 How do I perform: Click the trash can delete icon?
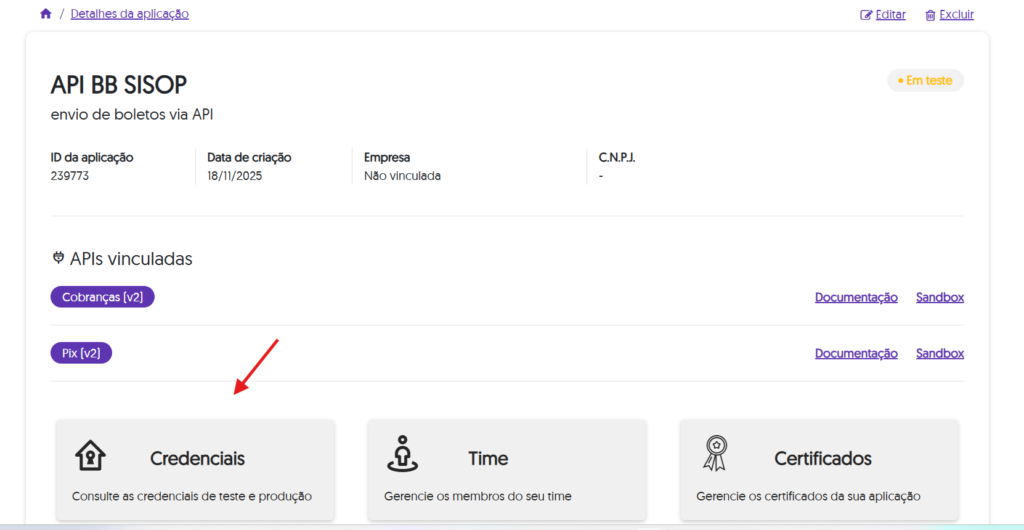[930, 15]
